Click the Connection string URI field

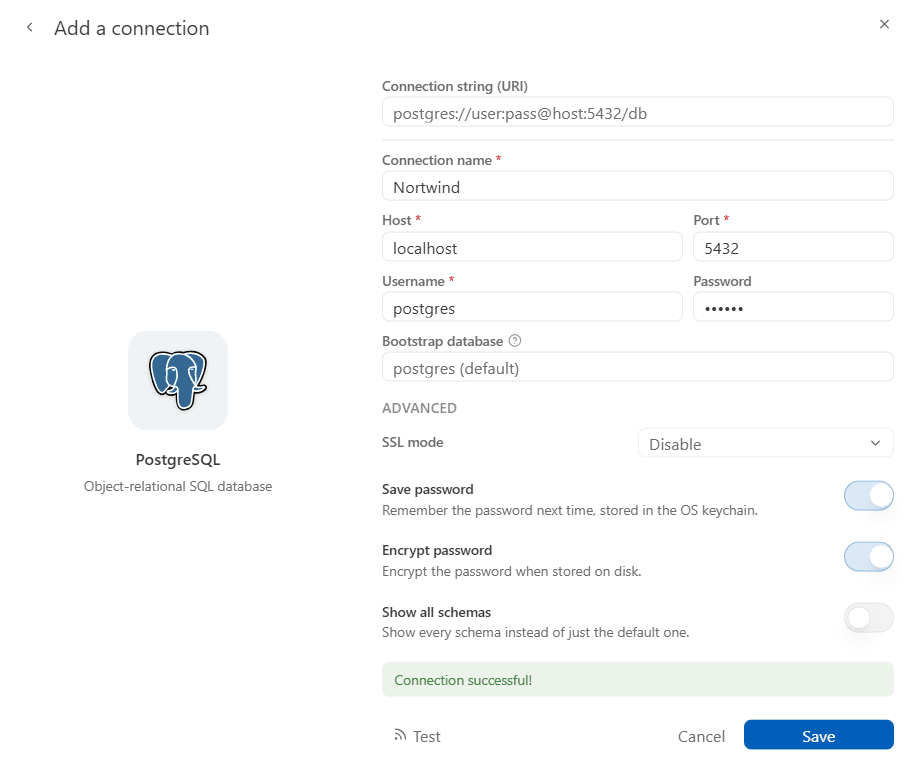[x=637, y=113]
